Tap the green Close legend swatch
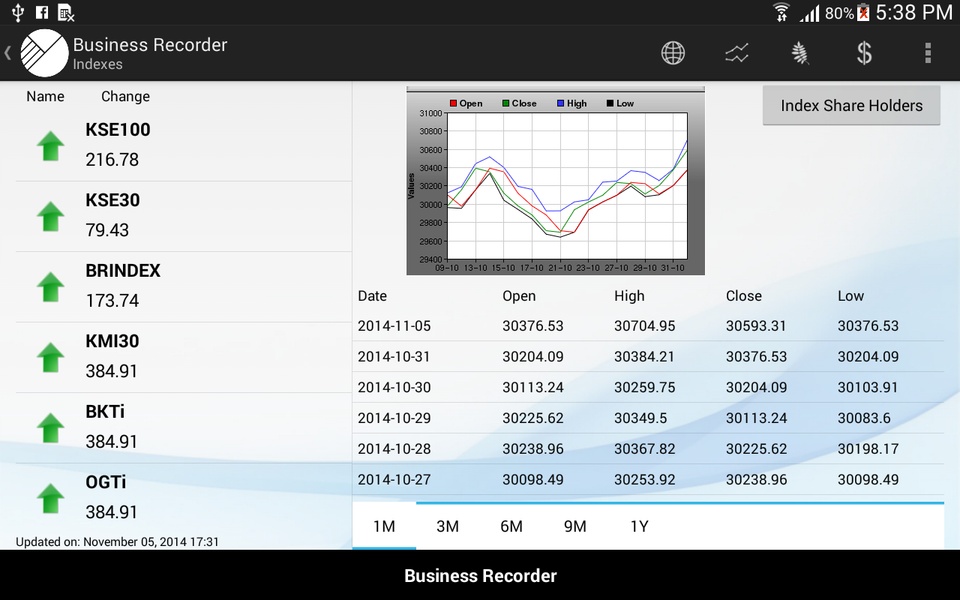The width and height of the screenshot is (960, 600). (506, 103)
